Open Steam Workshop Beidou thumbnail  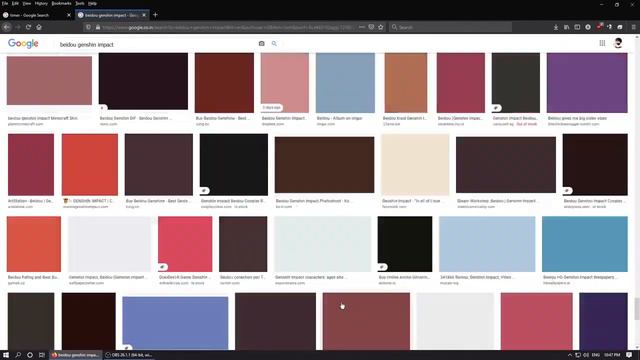click(506, 165)
